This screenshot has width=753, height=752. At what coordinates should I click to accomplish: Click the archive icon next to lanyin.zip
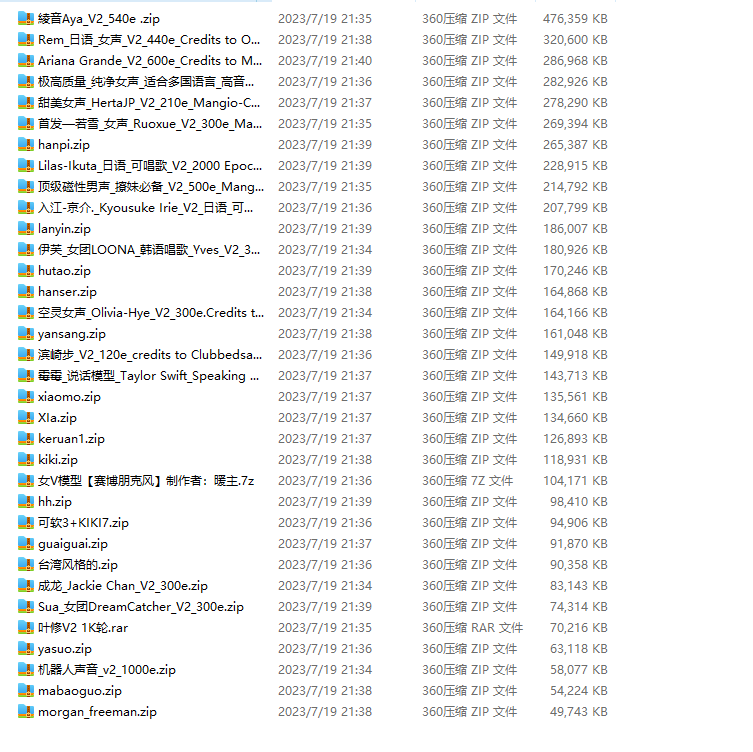[x=26, y=229]
